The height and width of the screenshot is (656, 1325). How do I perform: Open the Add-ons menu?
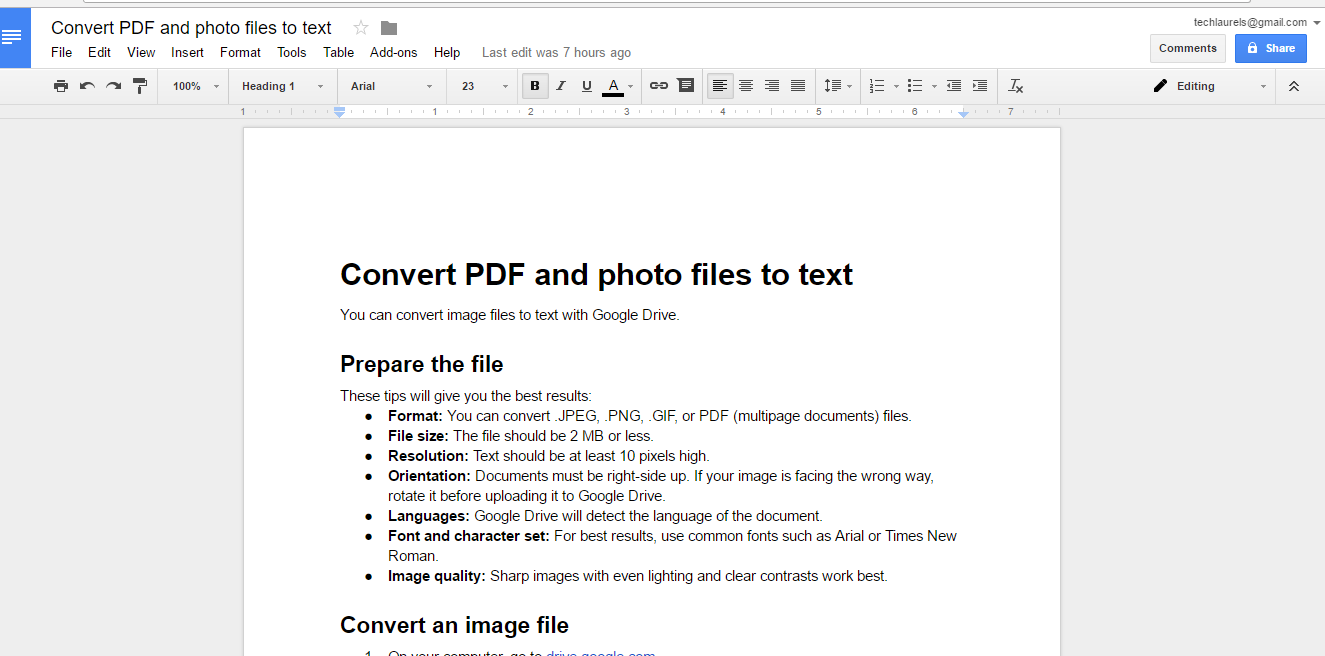point(393,52)
